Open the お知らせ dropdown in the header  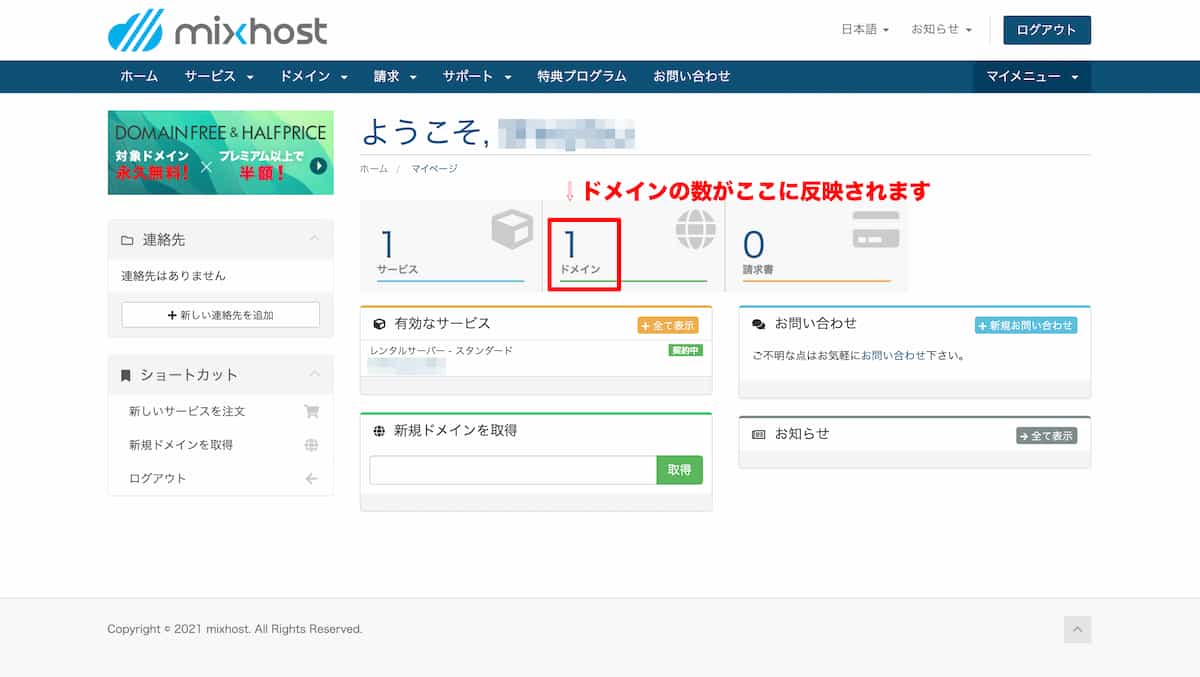(941, 30)
